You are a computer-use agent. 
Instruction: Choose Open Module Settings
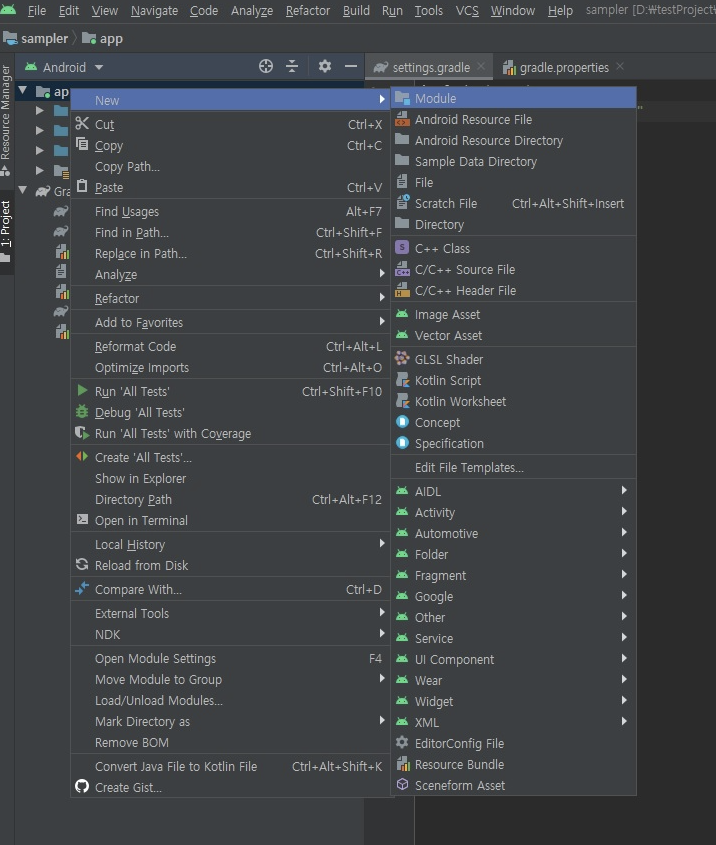coord(230,659)
